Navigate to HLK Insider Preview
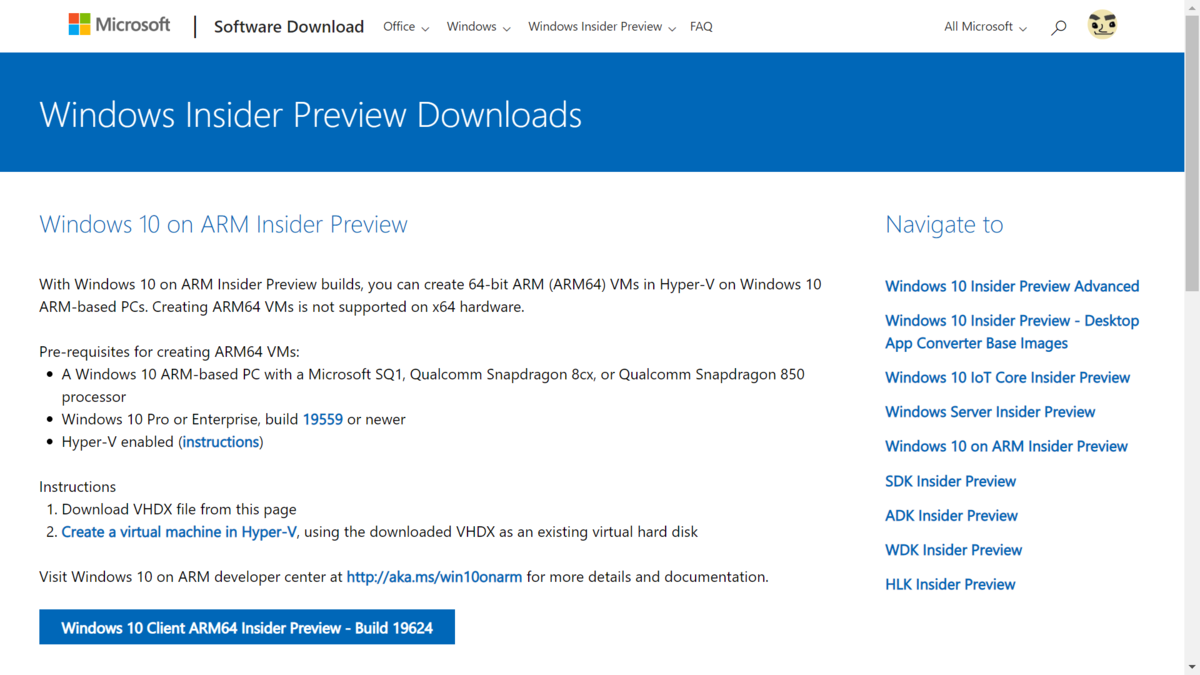 950,585
